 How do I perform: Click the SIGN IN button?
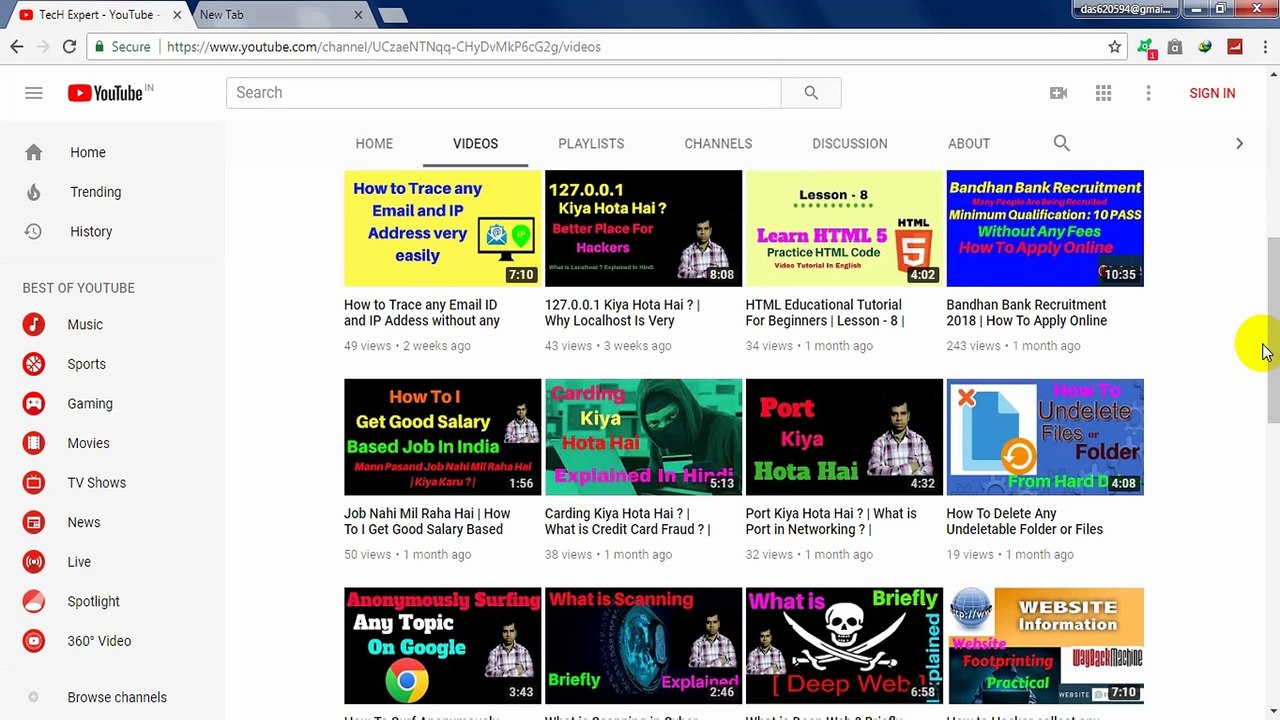[x=1212, y=93]
